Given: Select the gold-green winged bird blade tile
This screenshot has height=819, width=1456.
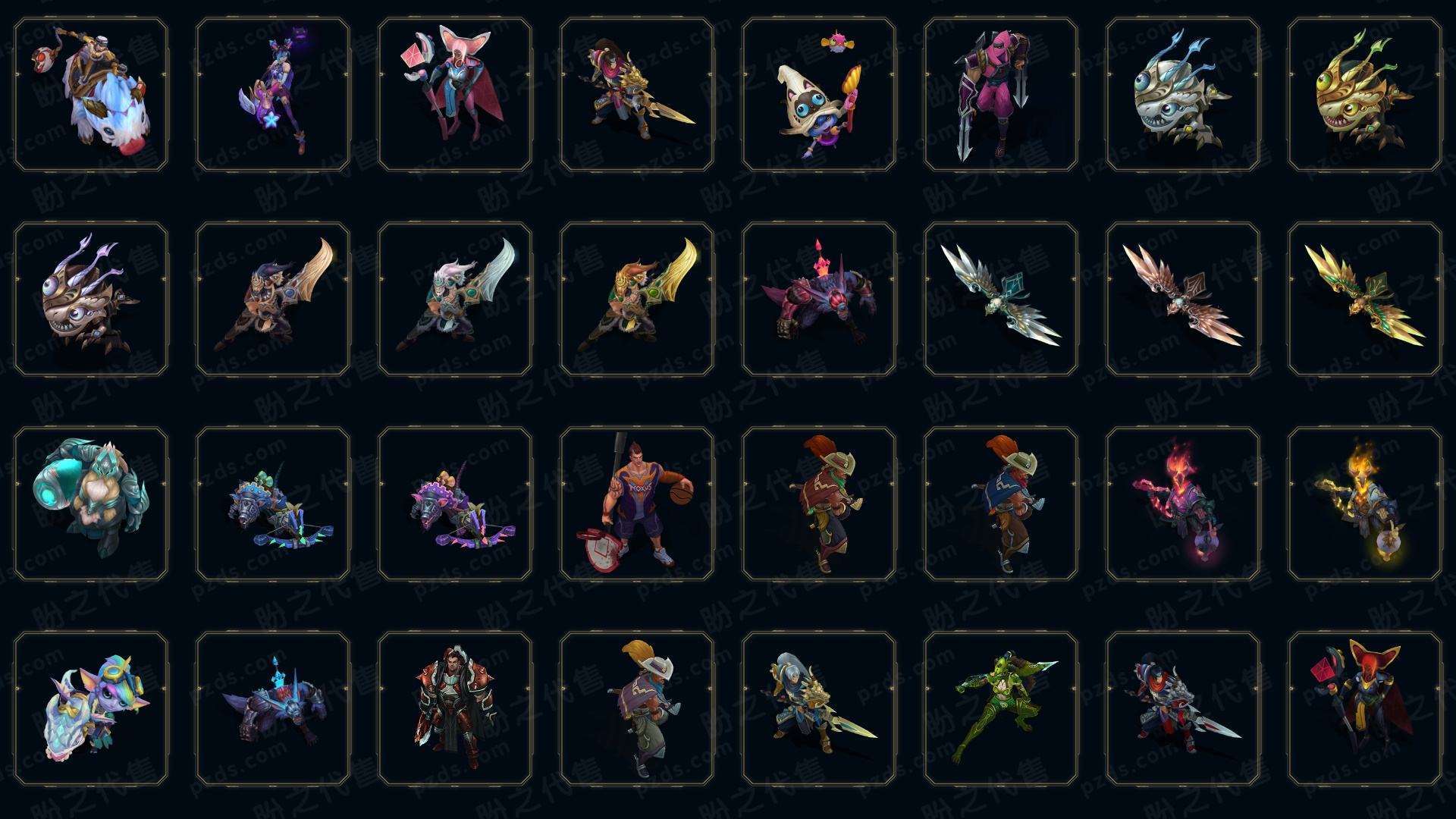Looking at the screenshot, I should 1365,299.
